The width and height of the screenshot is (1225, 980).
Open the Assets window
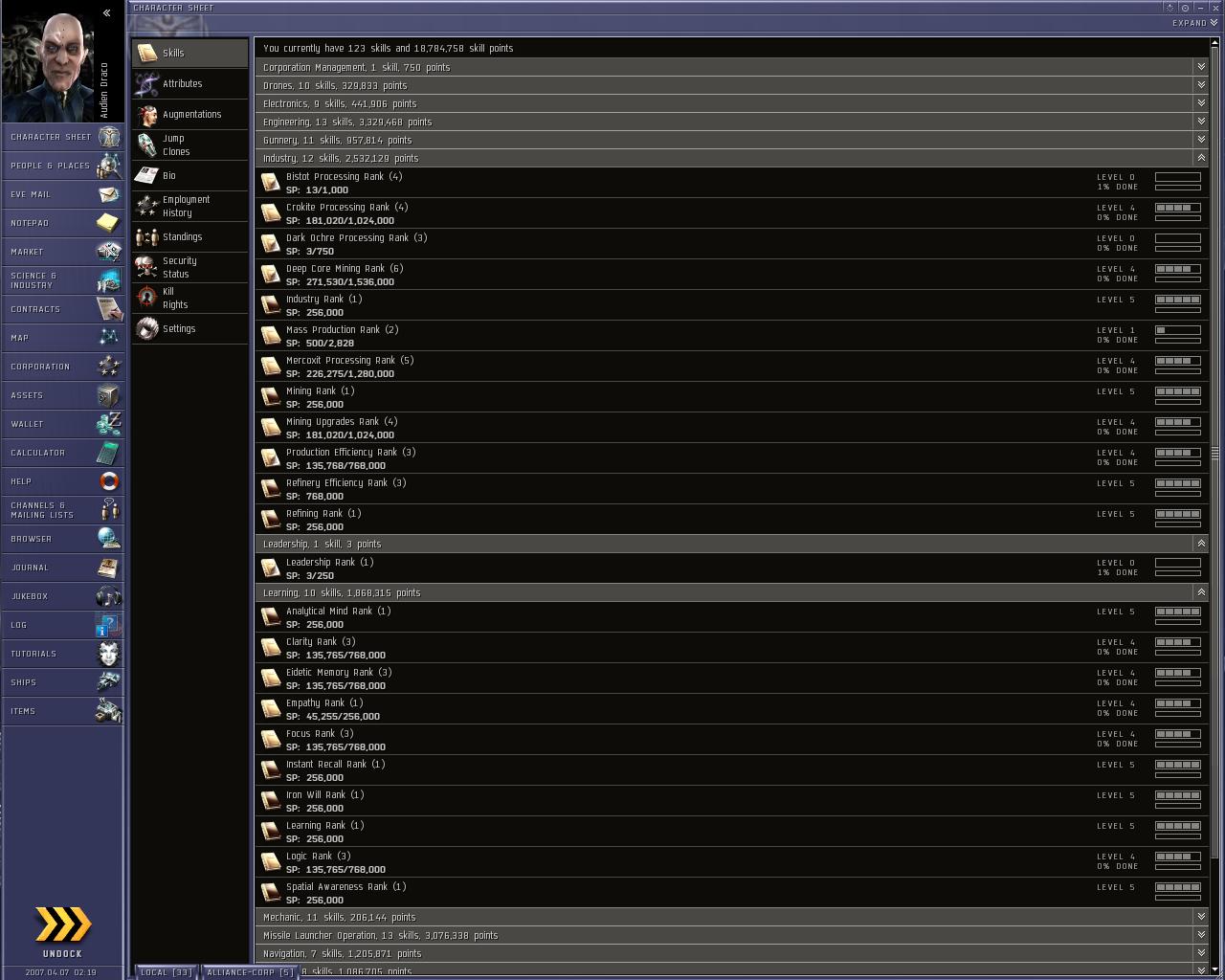tap(62, 395)
